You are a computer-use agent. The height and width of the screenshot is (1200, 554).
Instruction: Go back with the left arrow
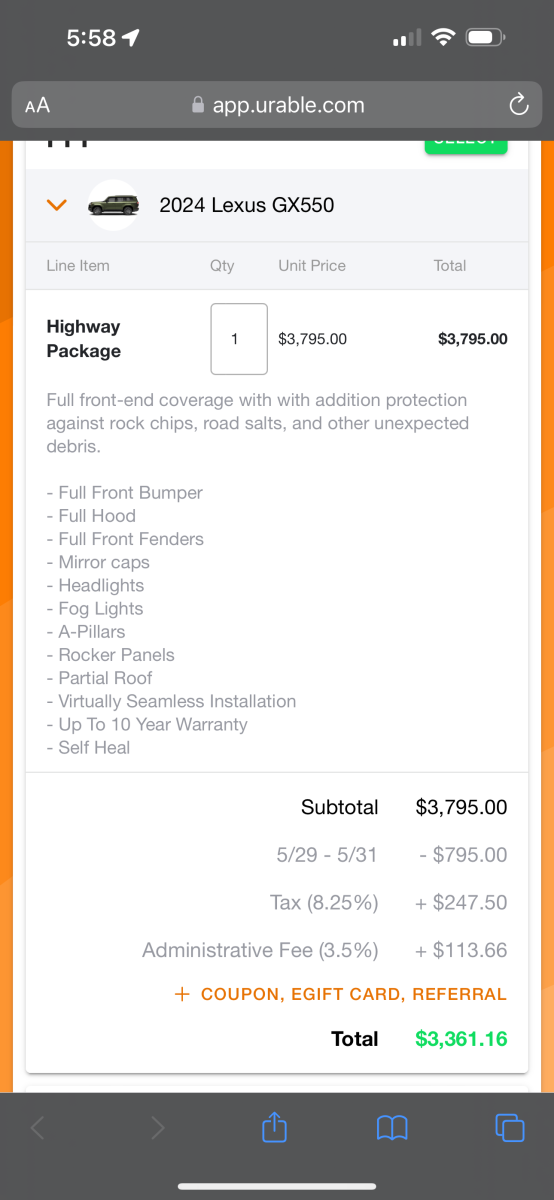38,1128
